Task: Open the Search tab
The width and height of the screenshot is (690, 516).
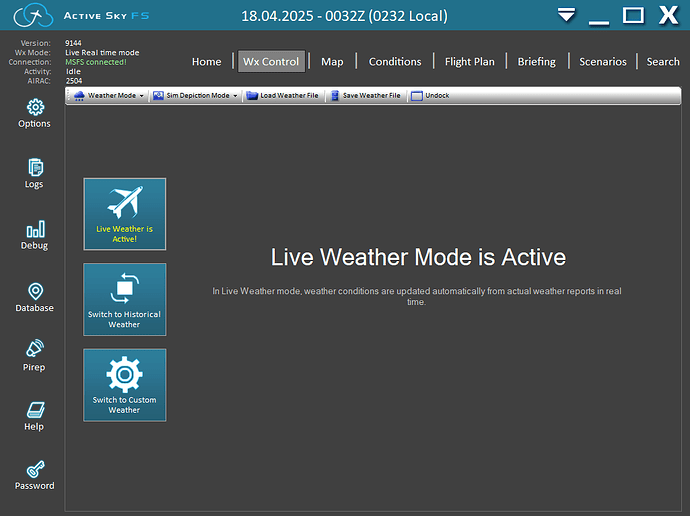Action: 663,62
